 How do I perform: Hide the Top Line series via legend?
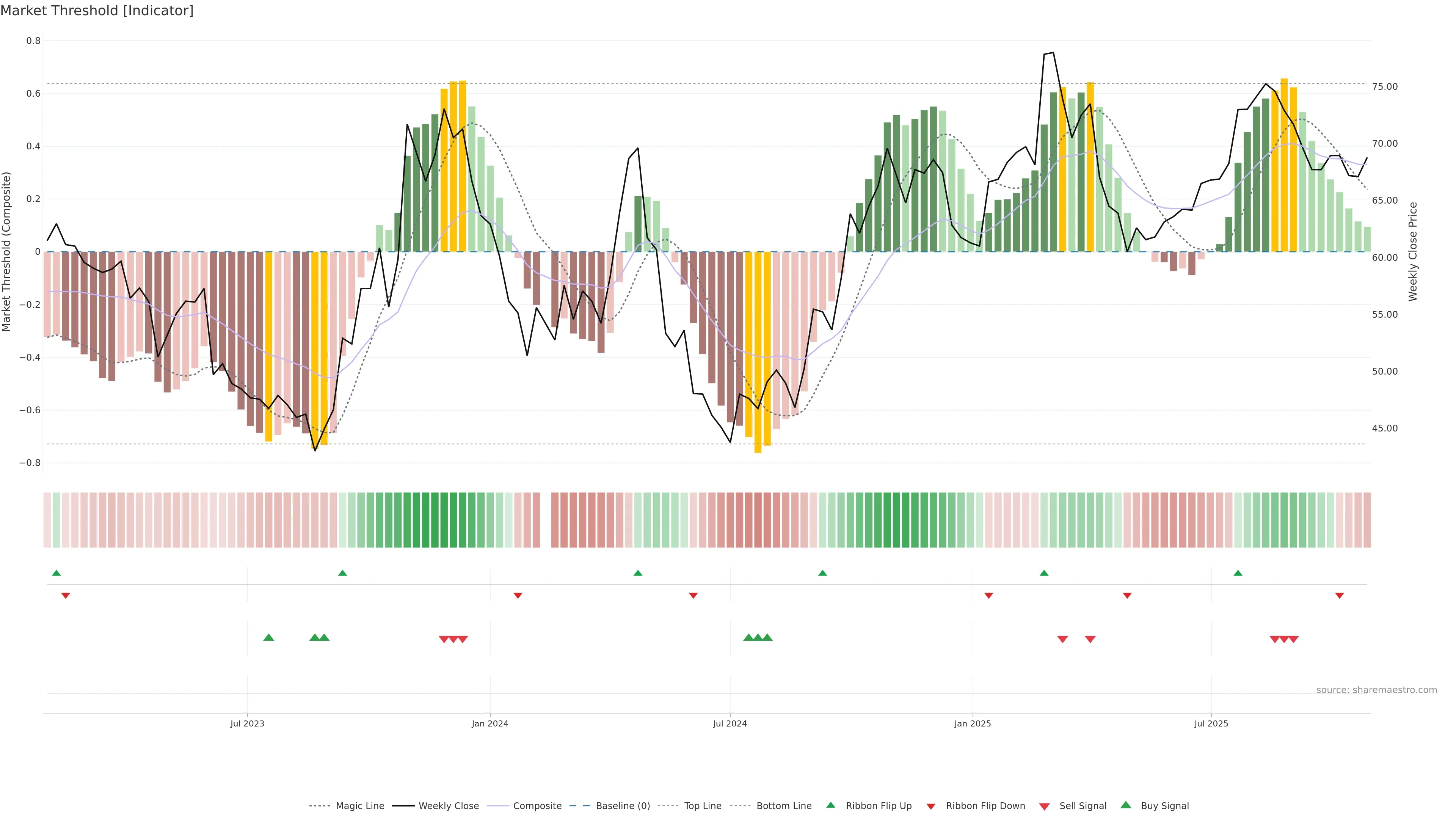[703, 806]
